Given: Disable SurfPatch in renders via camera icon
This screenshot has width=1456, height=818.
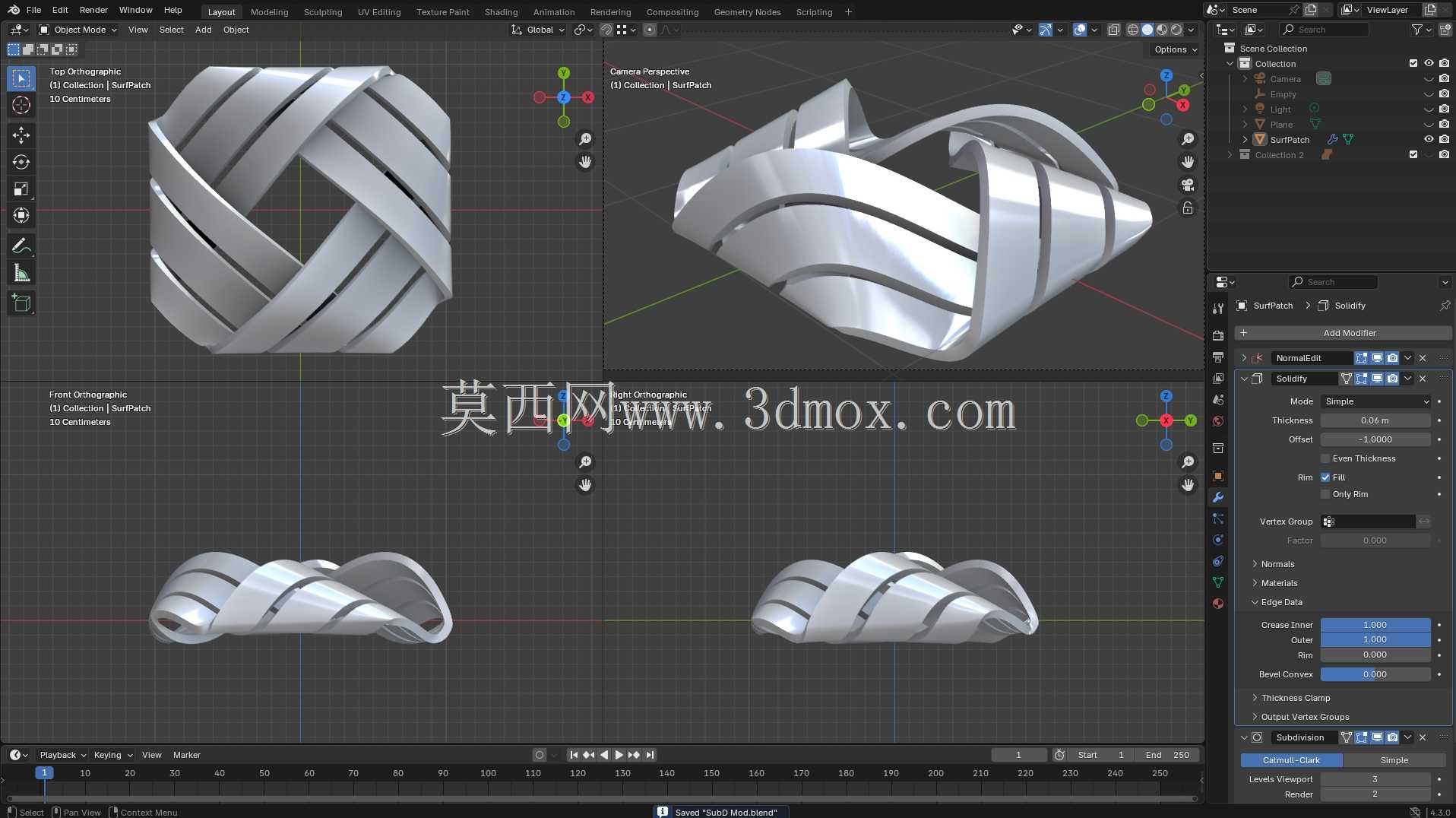Looking at the screenshot, I should point(1444,139).
